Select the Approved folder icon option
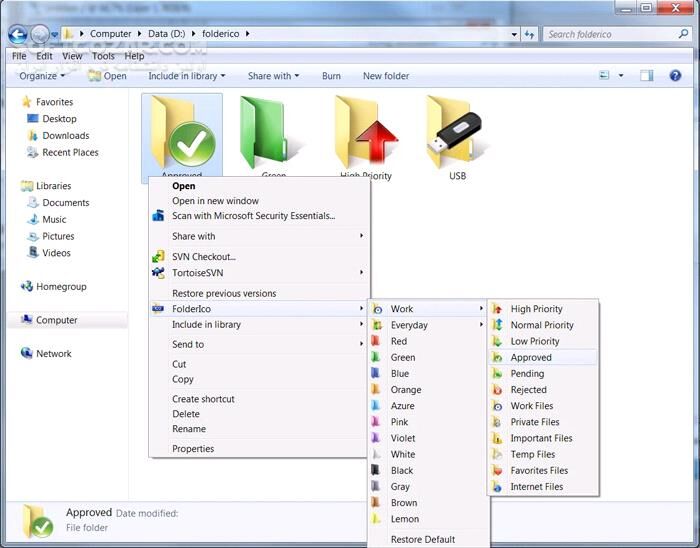 [x=531, y=357]
